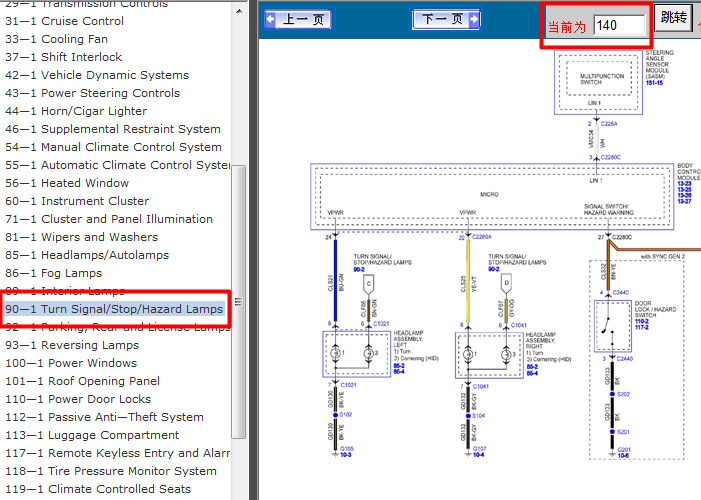Click the 跳转 jump button

673,18
